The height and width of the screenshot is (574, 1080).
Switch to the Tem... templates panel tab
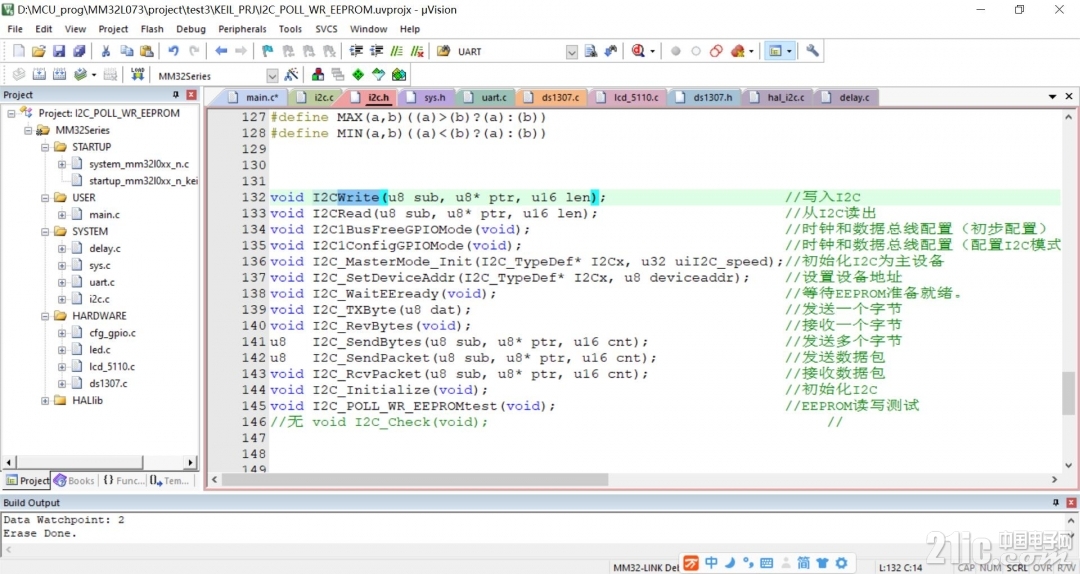tap(170, 481)
